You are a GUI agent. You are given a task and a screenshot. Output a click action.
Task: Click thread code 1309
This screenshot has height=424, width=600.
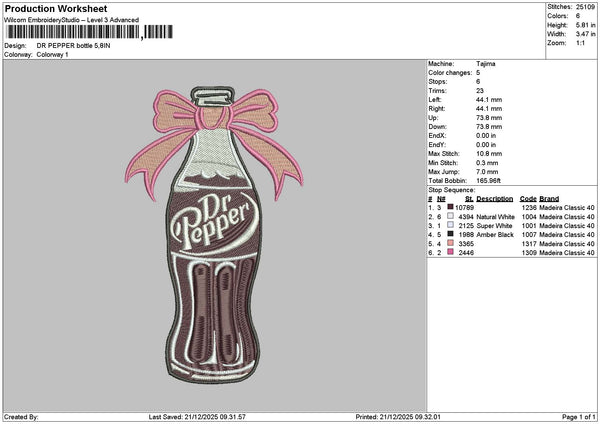[529, 253]
